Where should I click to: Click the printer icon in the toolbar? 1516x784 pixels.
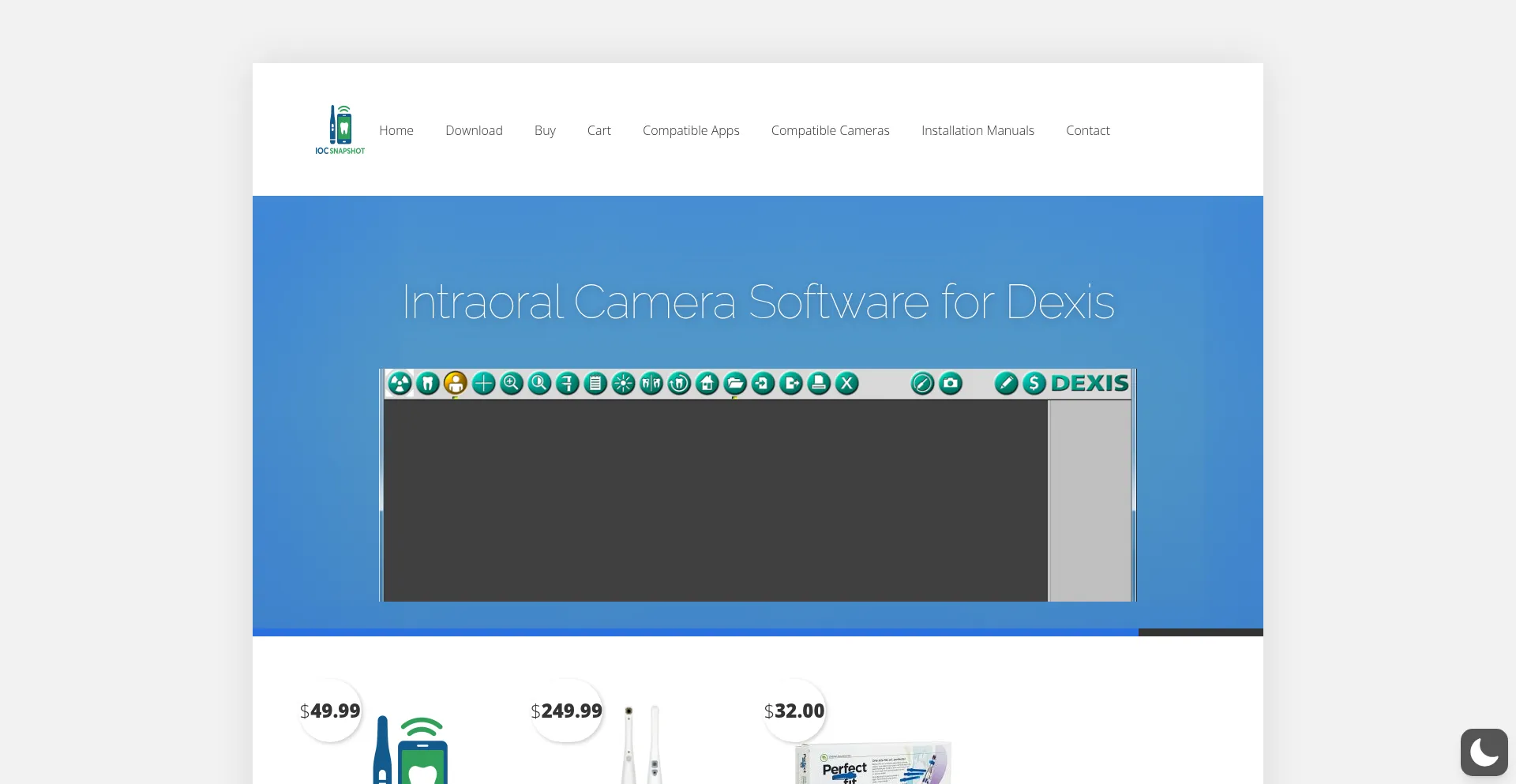(x=819, y=384)
